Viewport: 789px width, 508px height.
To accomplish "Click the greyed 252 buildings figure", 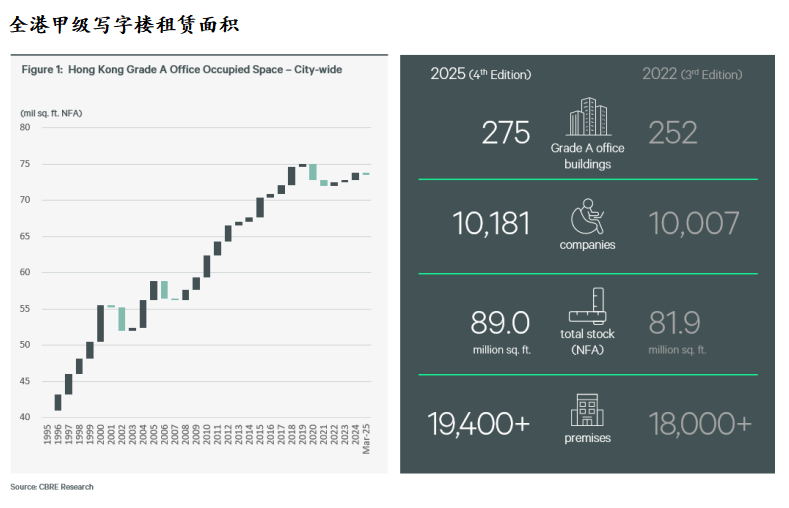I will [673, 133].
